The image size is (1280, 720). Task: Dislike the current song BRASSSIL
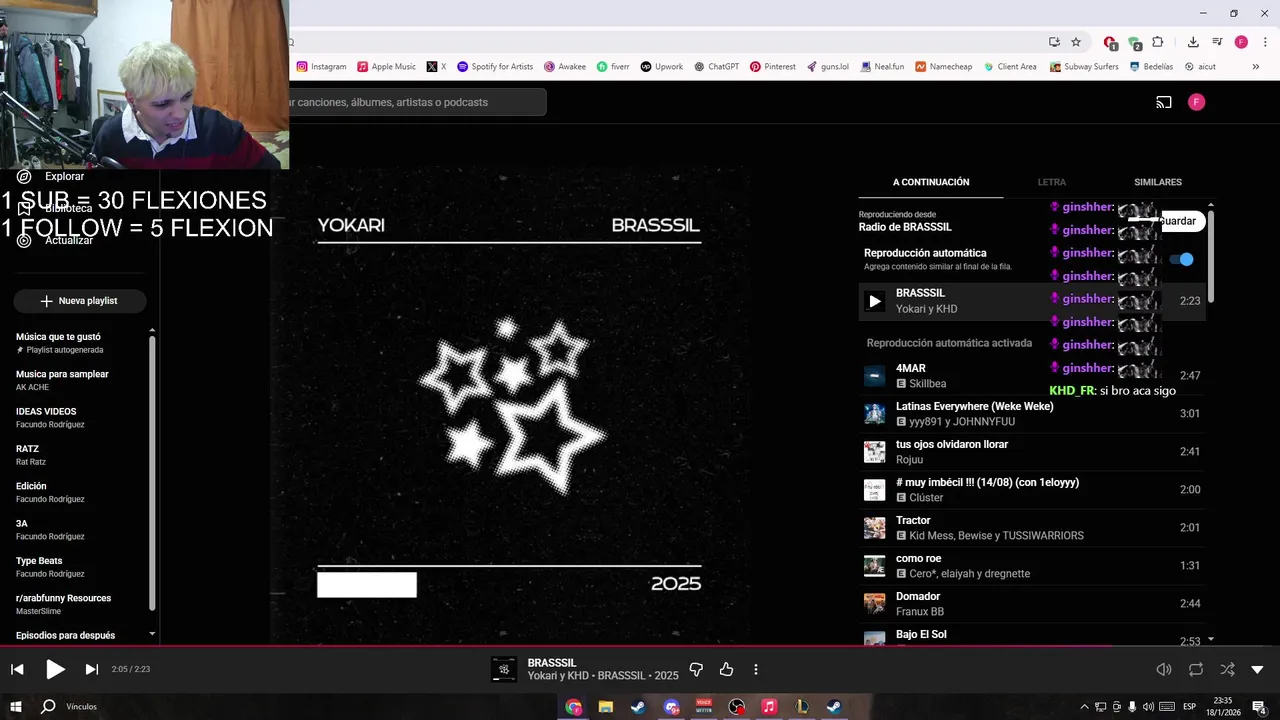tap(696, 669)
